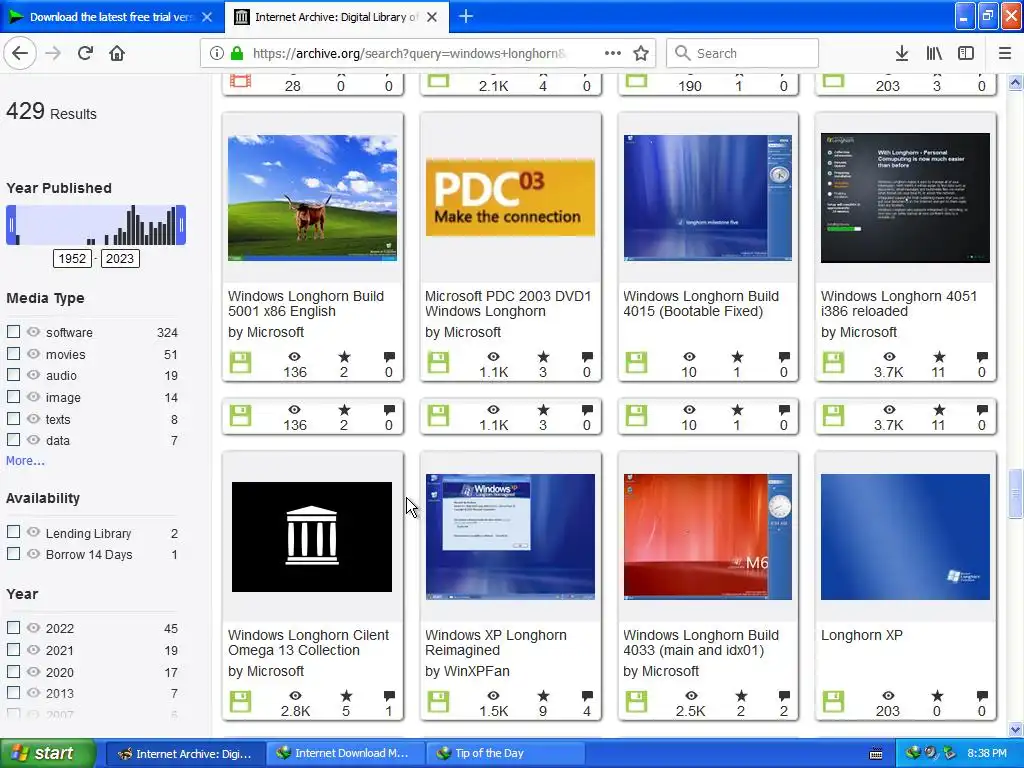Open a new browser tab

466,16
